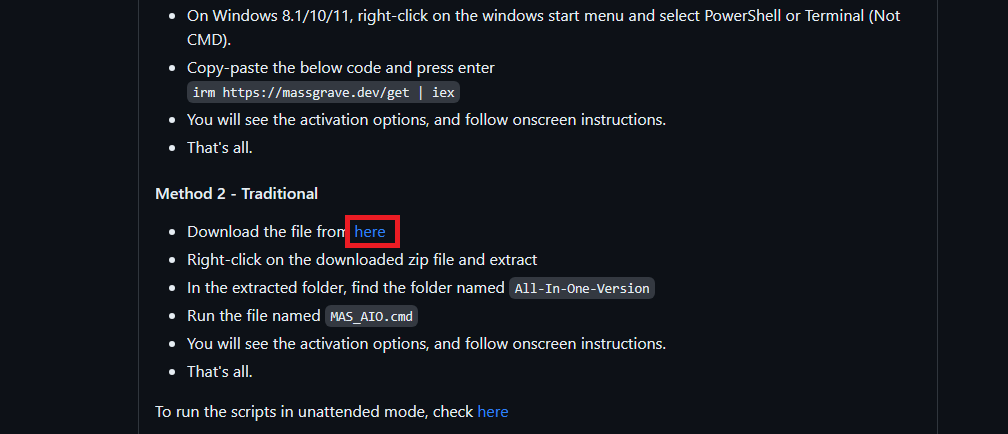Click the 'All-In-One-Version' code label
Screen dimensions: 1008x434
click(582, 288)
